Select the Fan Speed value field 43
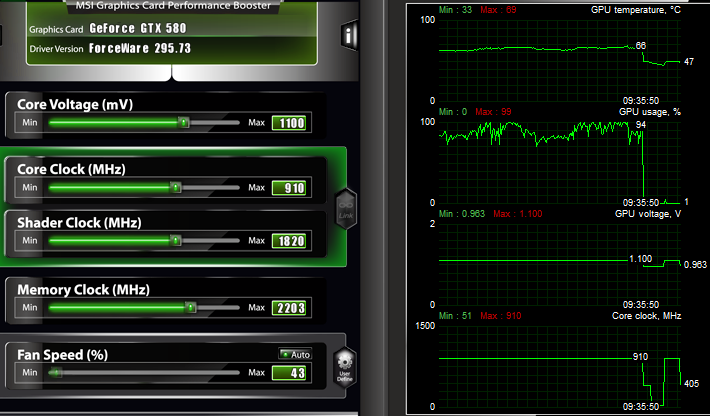 pyautogui.click(x=289, y=373)
